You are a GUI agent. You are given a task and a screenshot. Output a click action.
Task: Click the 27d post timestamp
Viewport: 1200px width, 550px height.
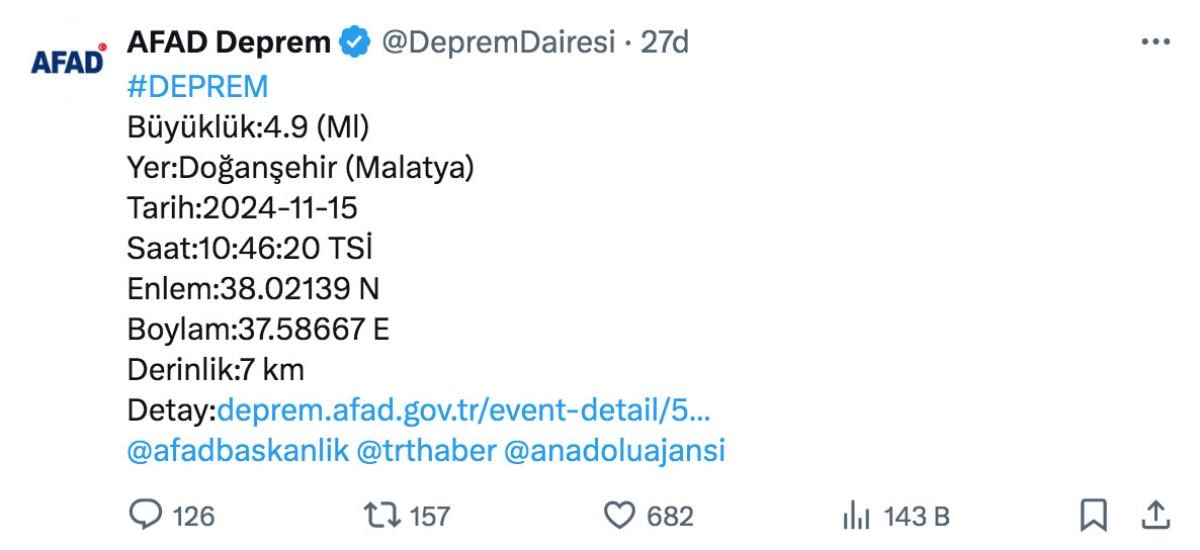coord(664,42)
